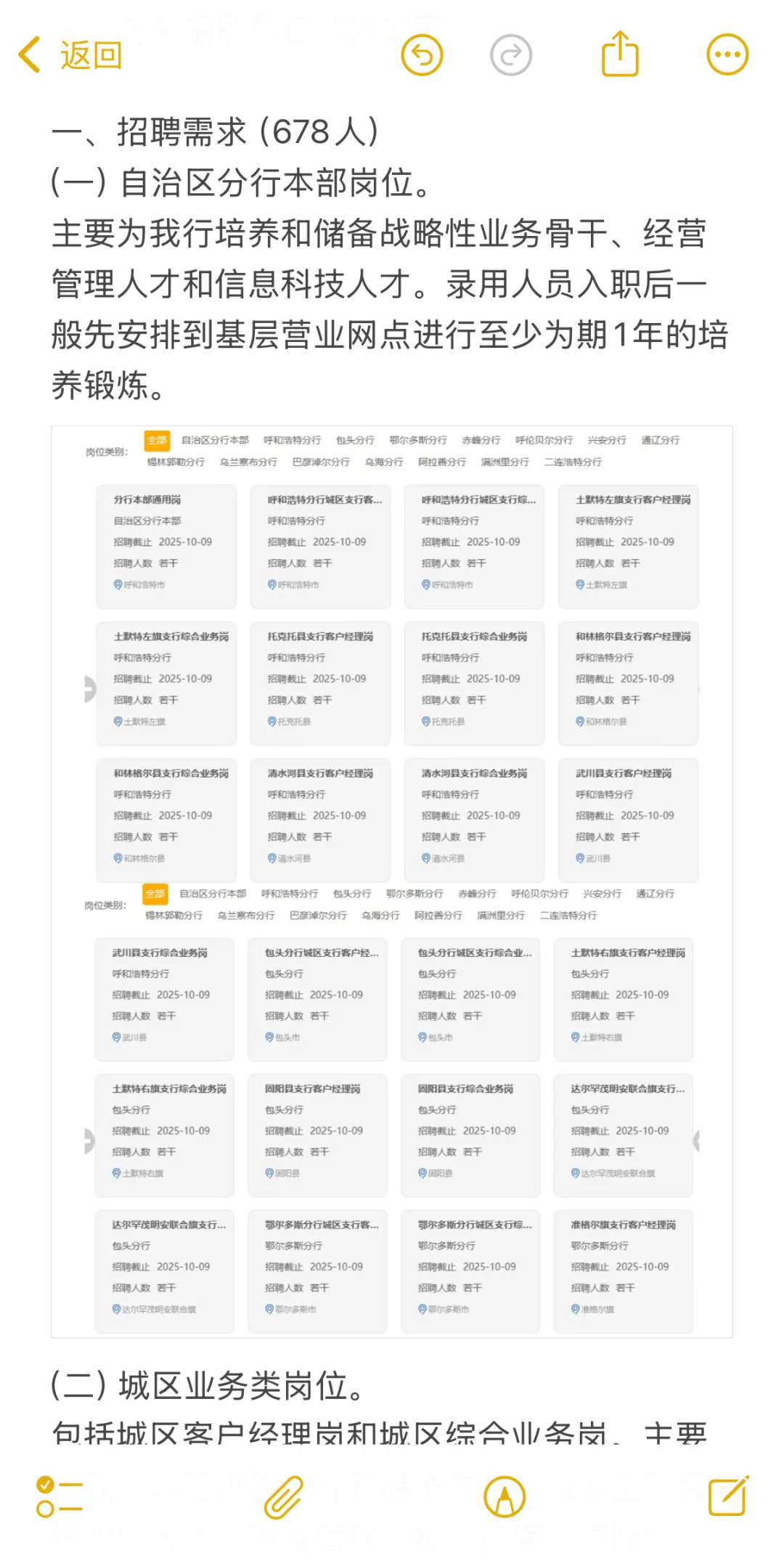Tap the 准格尔旗支行客户经理岗 card title

click(x=623, y=1225)
